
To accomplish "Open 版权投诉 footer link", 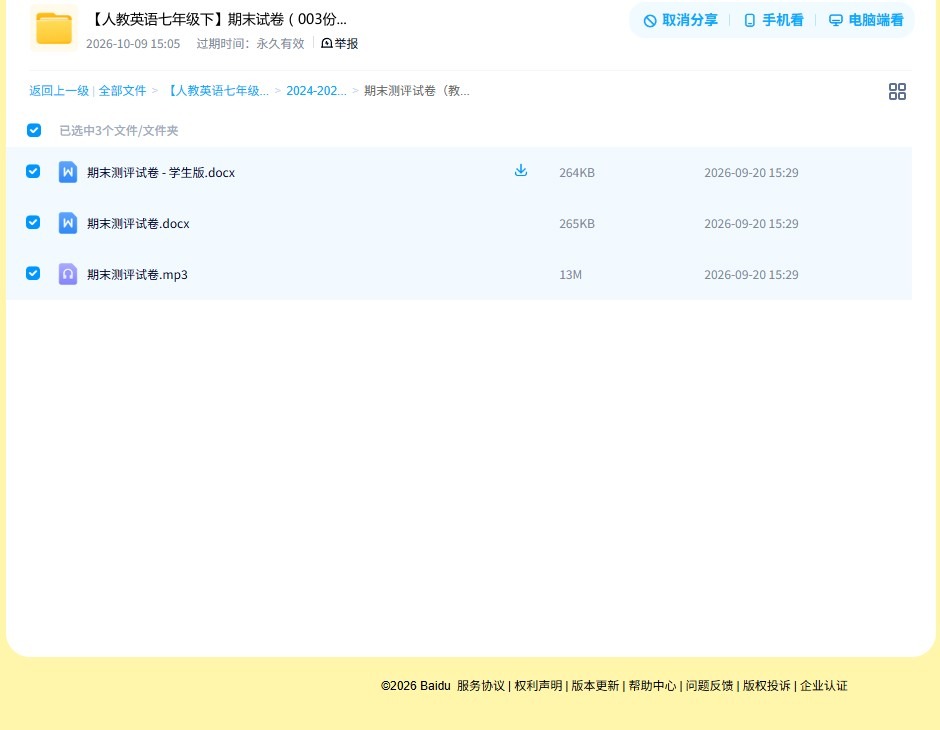I will point(767,686).
